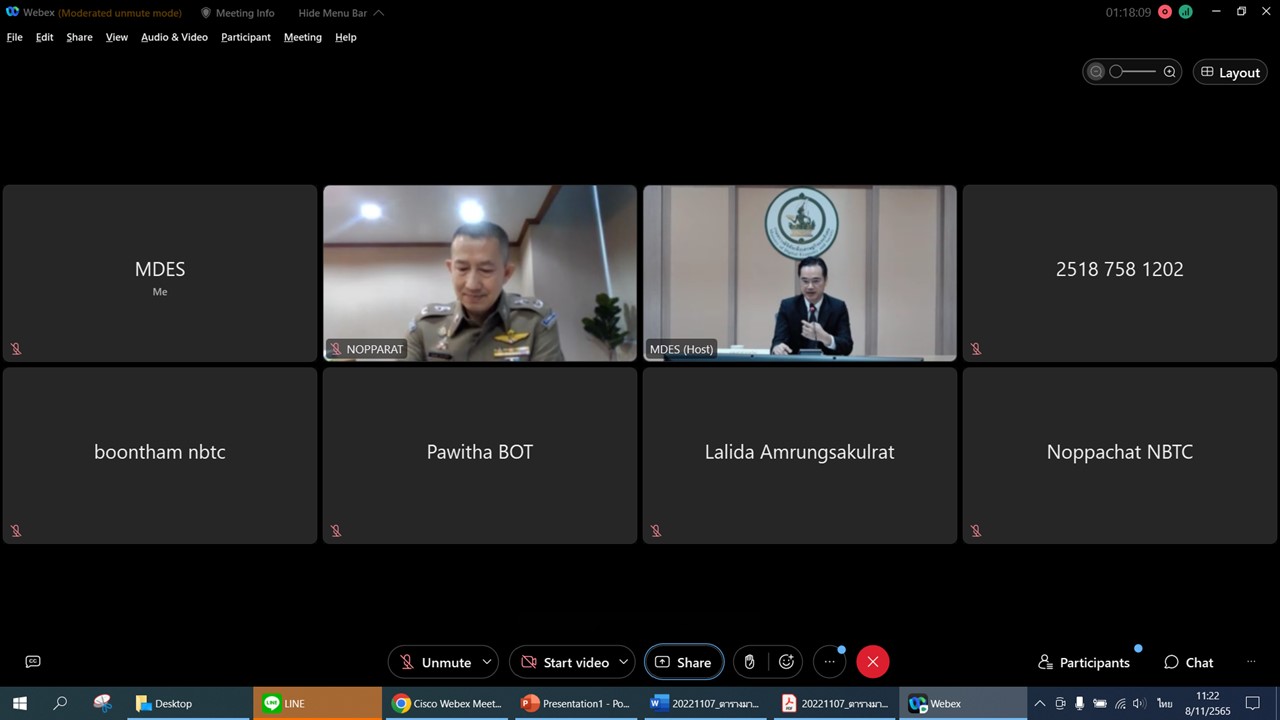Expand the video options arrow beside Start video

[x=623, y=662]
